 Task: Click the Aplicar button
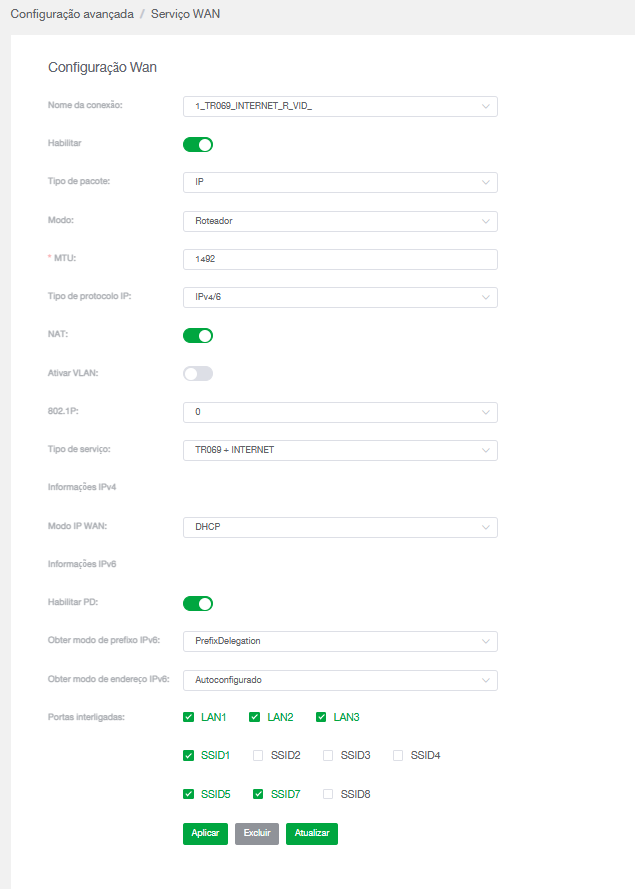pos(205,834)
